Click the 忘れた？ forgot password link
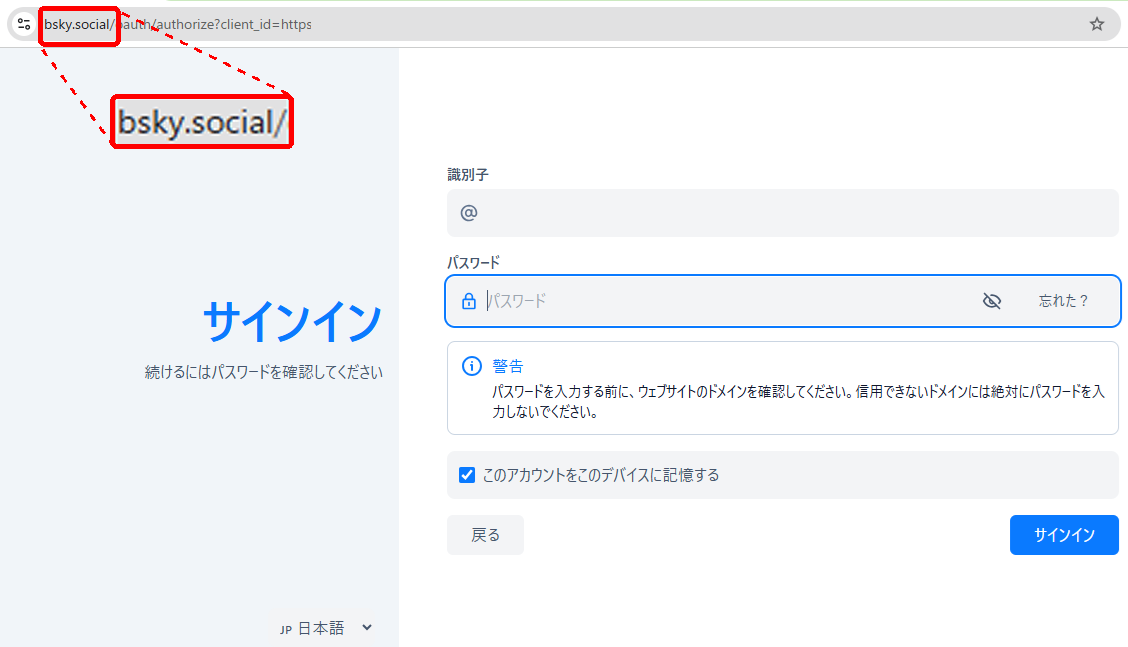 (1063, 301)
